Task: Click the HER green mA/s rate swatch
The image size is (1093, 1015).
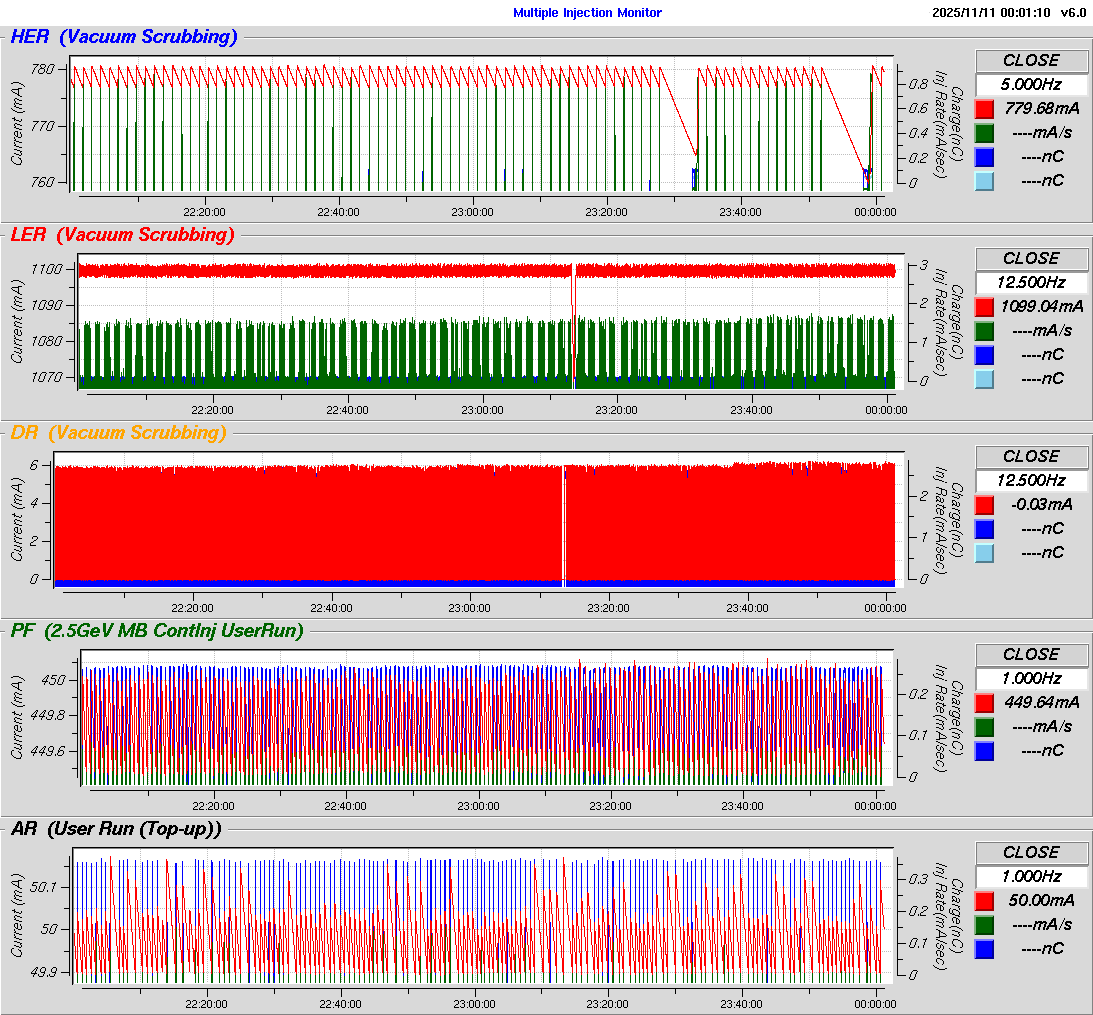Action: click(x=984, y=133)
